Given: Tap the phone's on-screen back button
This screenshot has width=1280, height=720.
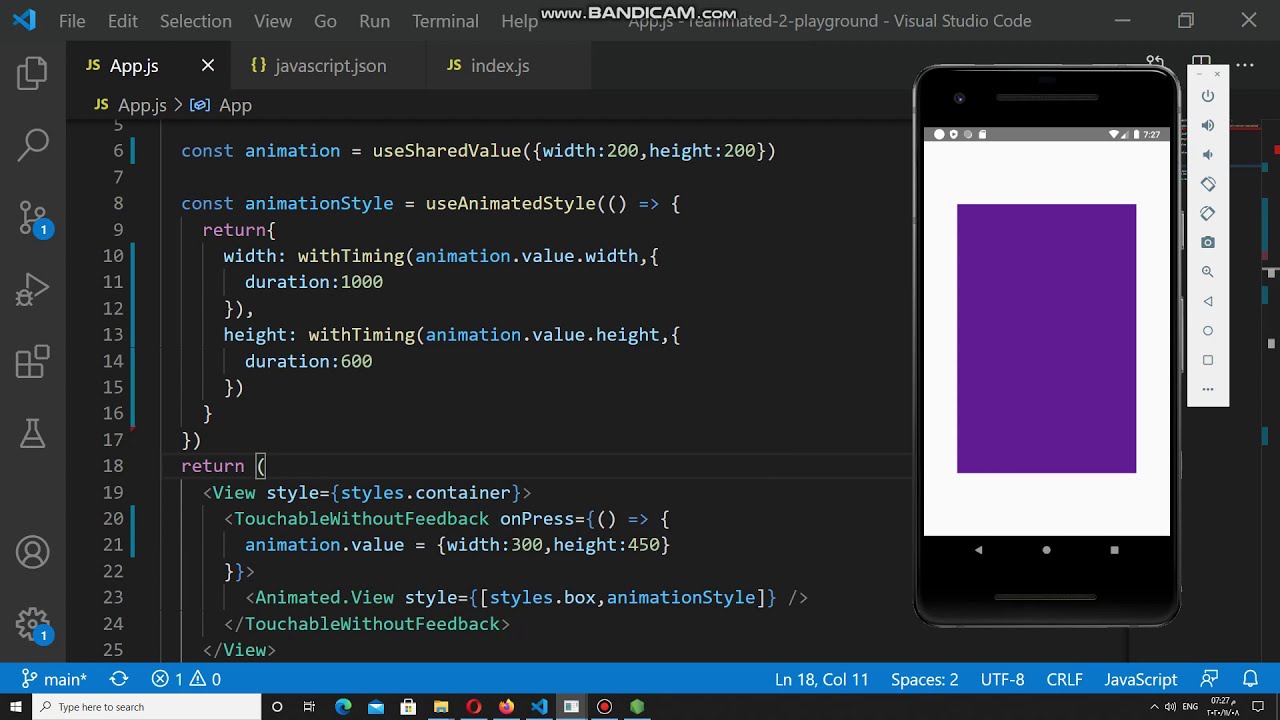Looking at the screenshot, I should pos(978,550).
